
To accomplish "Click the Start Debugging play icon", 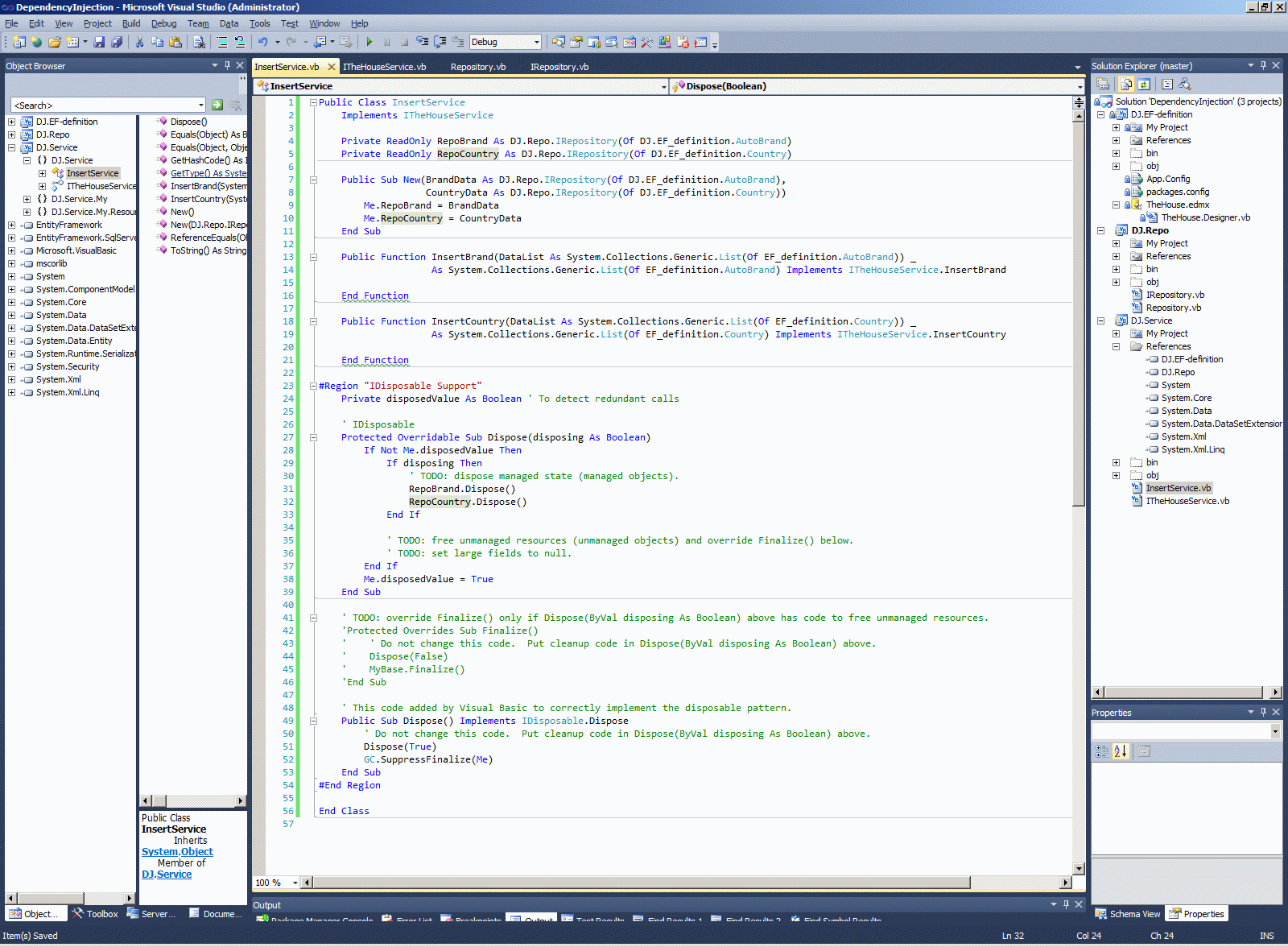I will pyautogui.click(x=369, y=42).
